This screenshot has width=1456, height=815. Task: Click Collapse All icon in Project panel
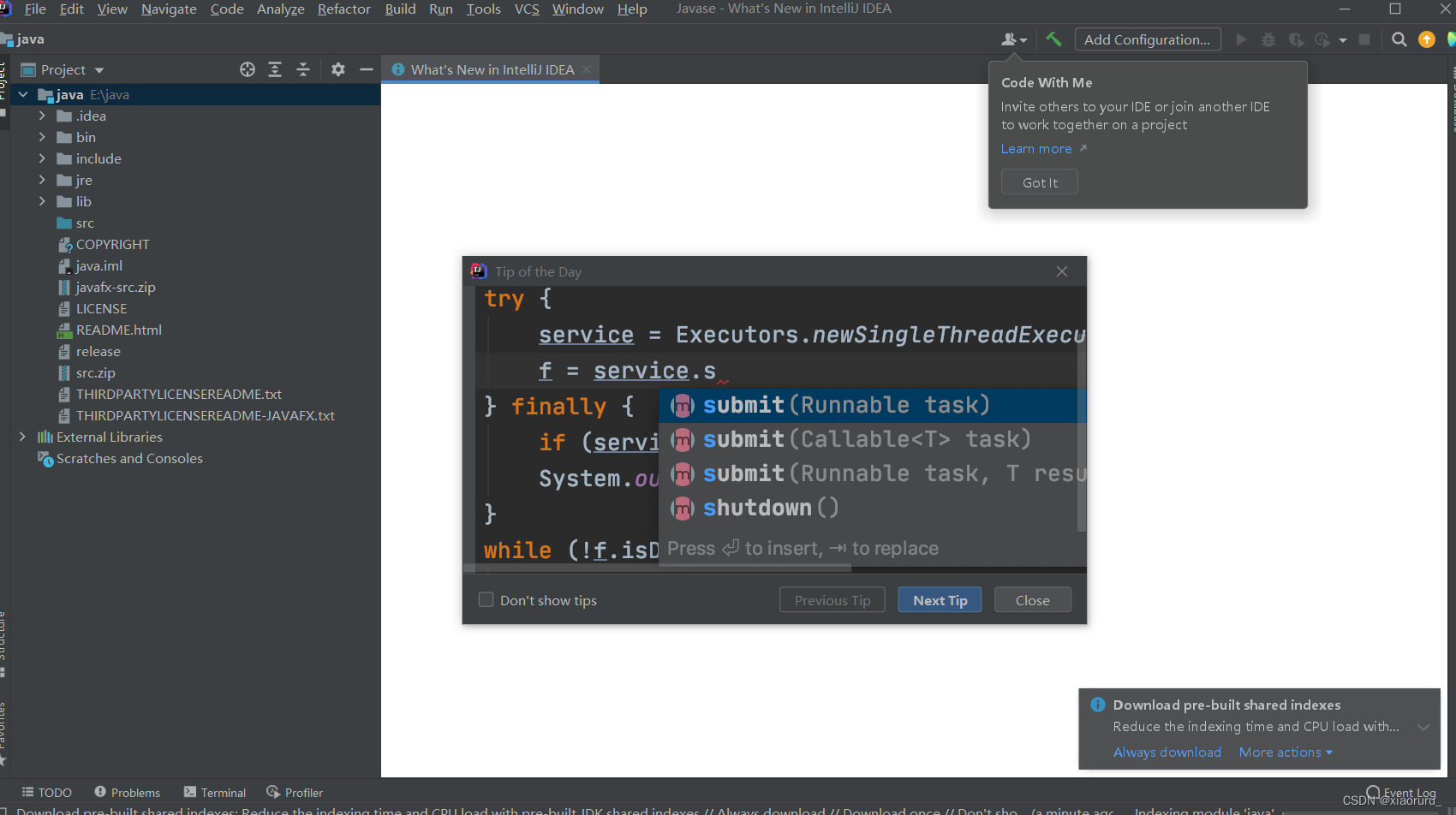click(303, 69)
